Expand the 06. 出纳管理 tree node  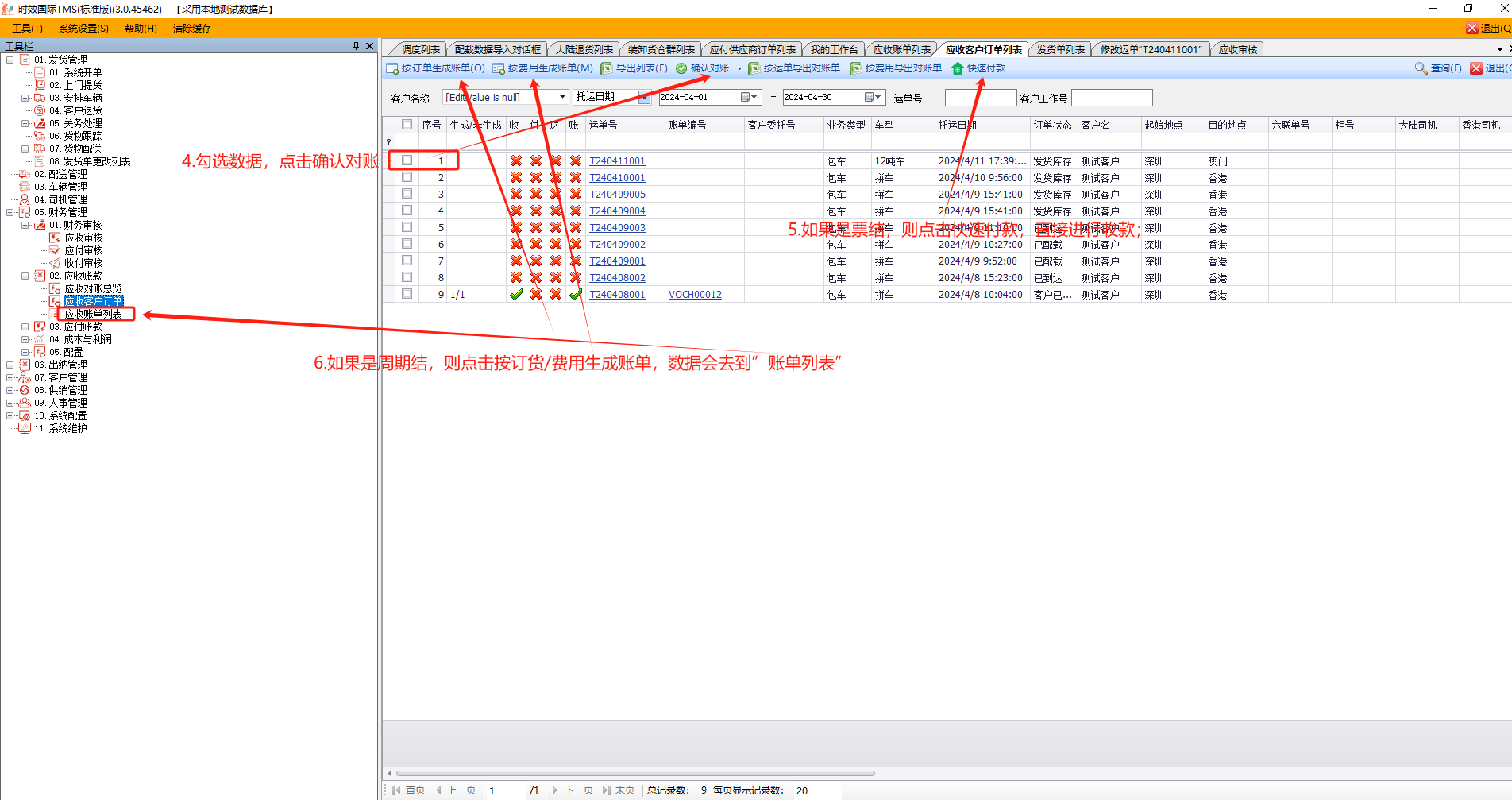pyautogui.click(x=10, y=365)
